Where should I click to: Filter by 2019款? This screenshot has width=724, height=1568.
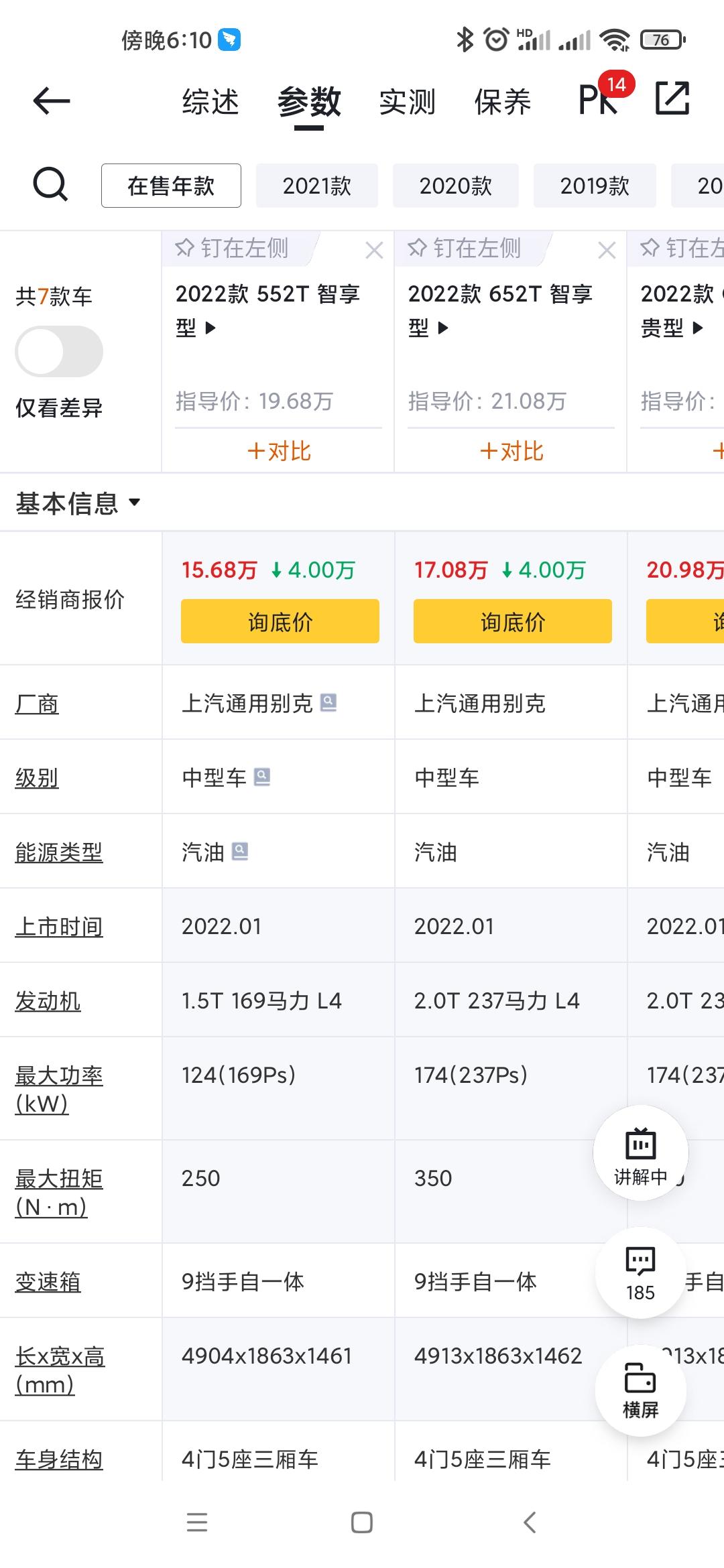pyautogui.click(x=595, y=186)
